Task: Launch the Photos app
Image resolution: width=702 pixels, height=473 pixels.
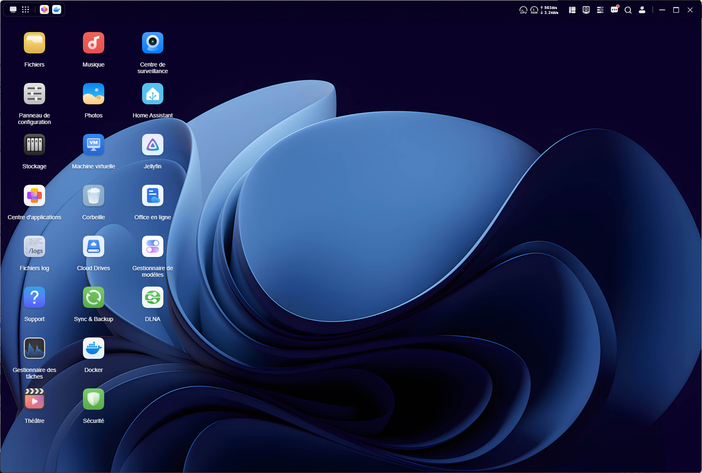Action: tap(94, 94)
